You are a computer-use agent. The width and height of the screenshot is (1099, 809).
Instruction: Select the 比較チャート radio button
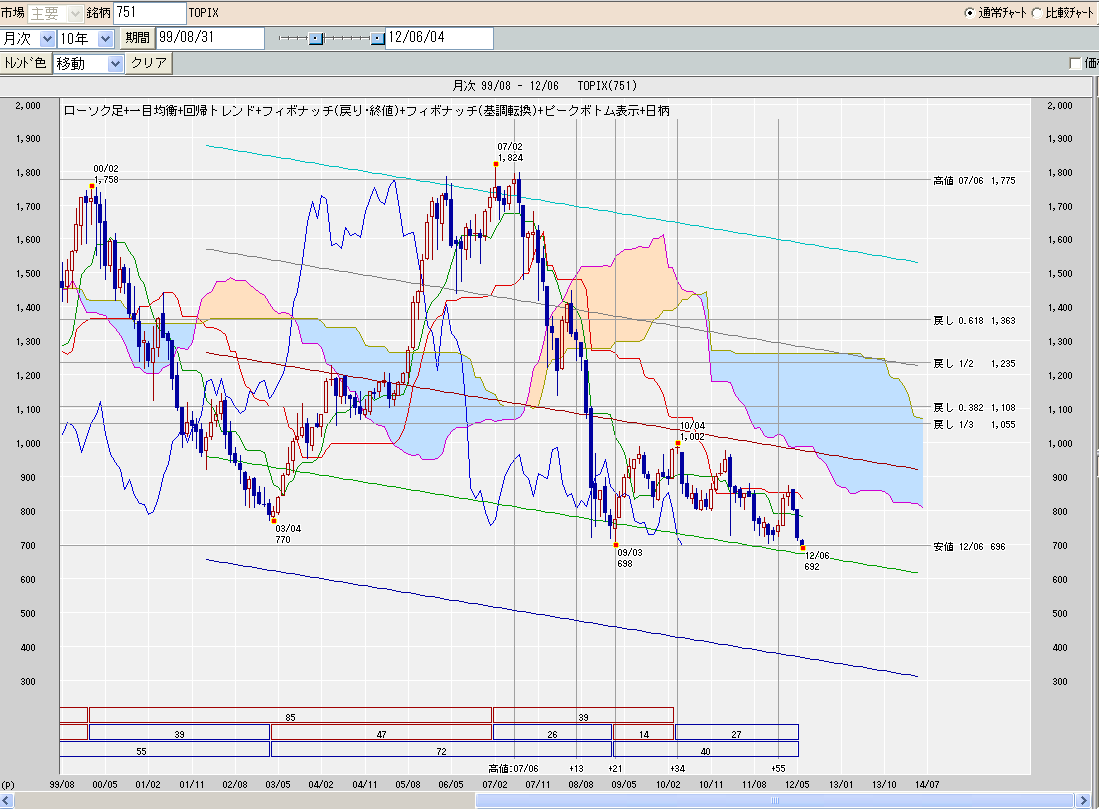[1036, 13]
